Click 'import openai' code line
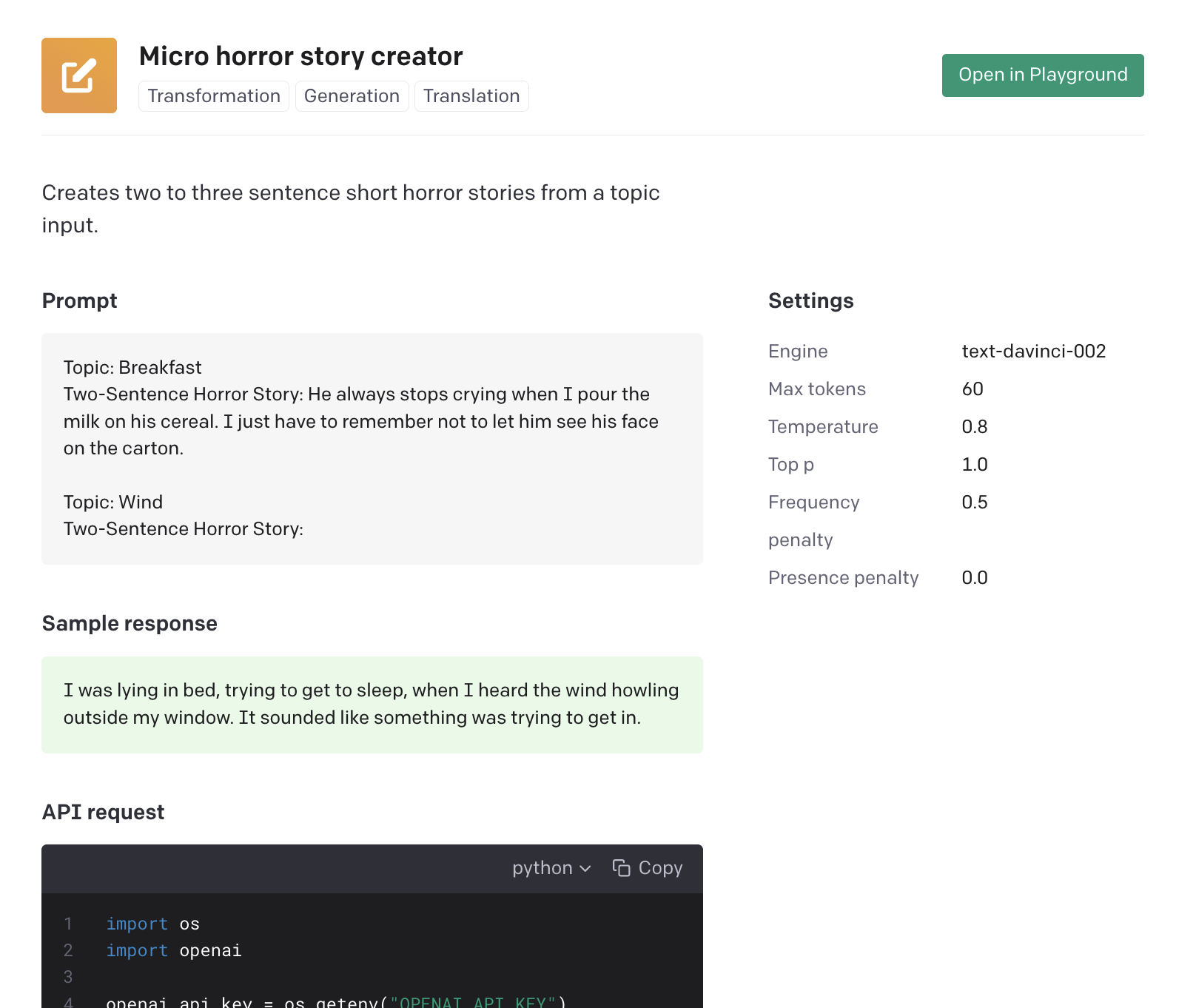 coord(174,950)
